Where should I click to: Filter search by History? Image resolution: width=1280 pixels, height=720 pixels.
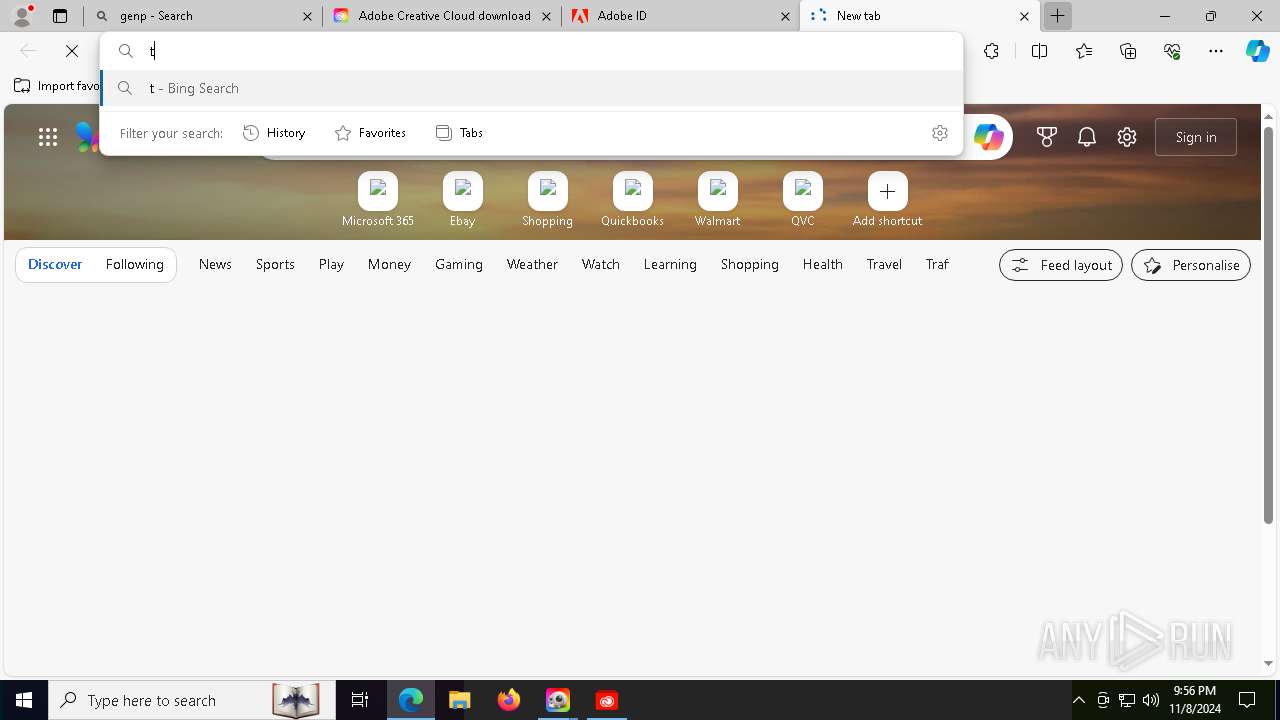pos(274,133)
